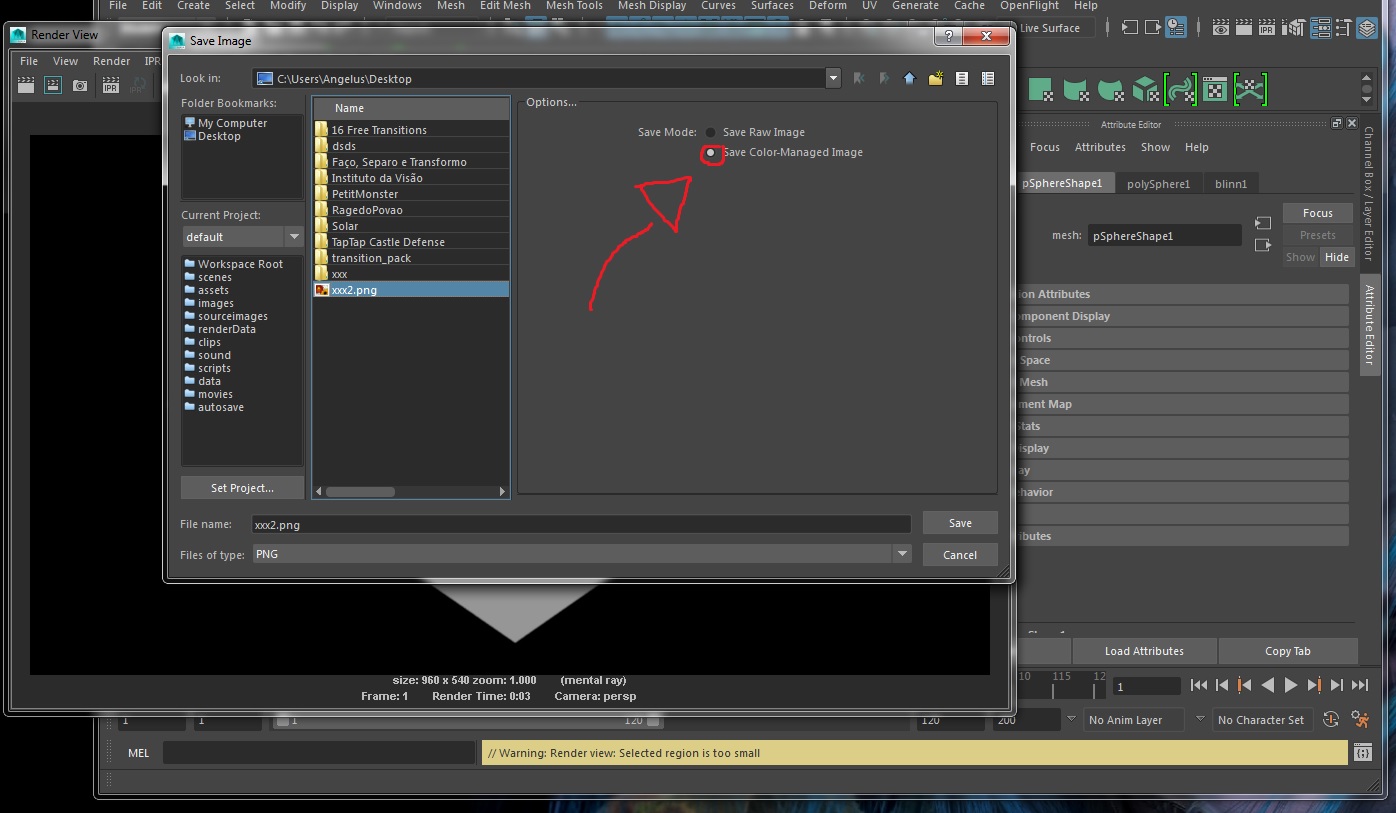This screenshot has height=813, width=1396.
Task: Click the construction history icon in the status line
Action: point(1176,28)
